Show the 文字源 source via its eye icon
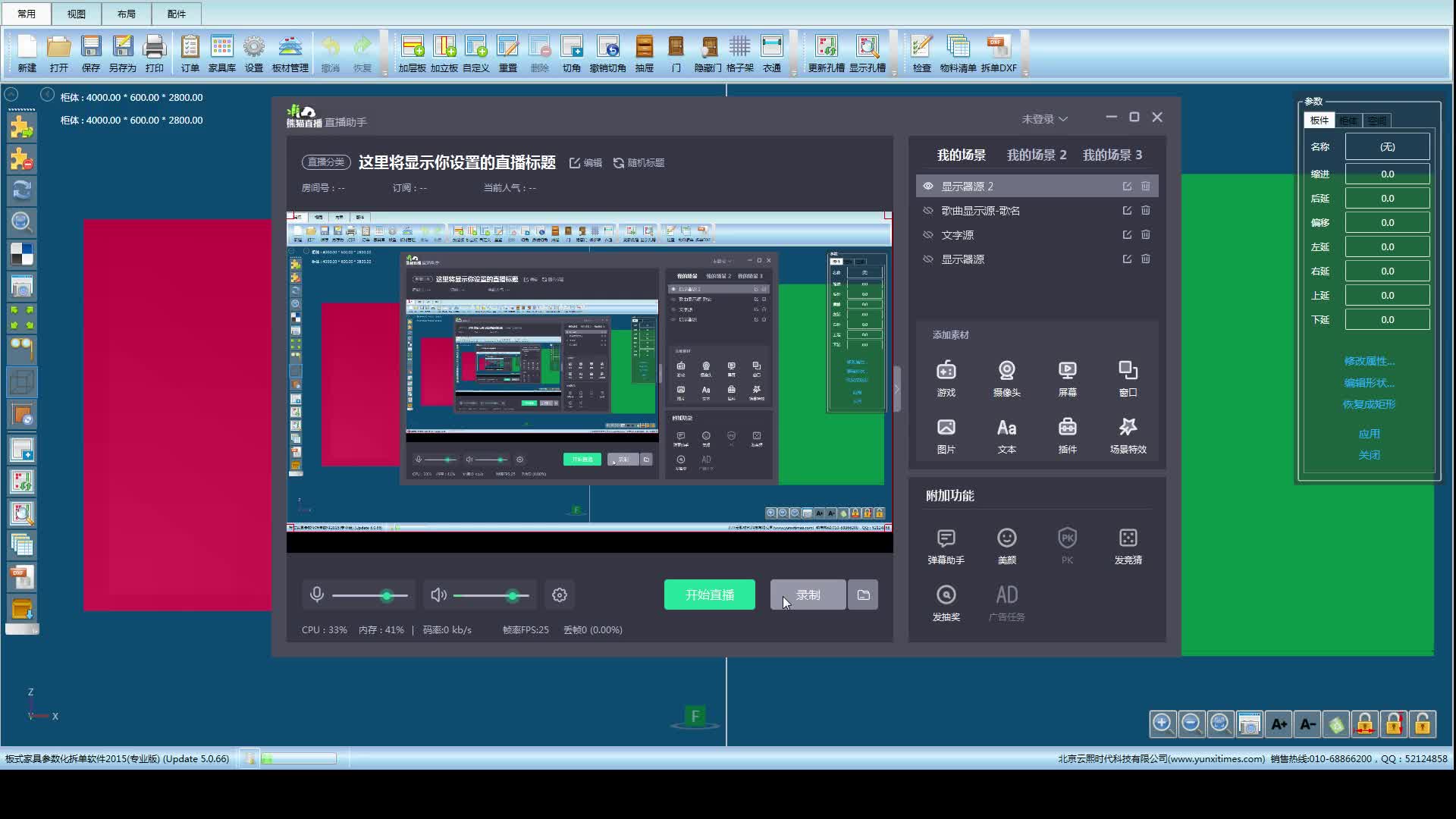Screen dimensions: 1456x819 click(928, 235)
